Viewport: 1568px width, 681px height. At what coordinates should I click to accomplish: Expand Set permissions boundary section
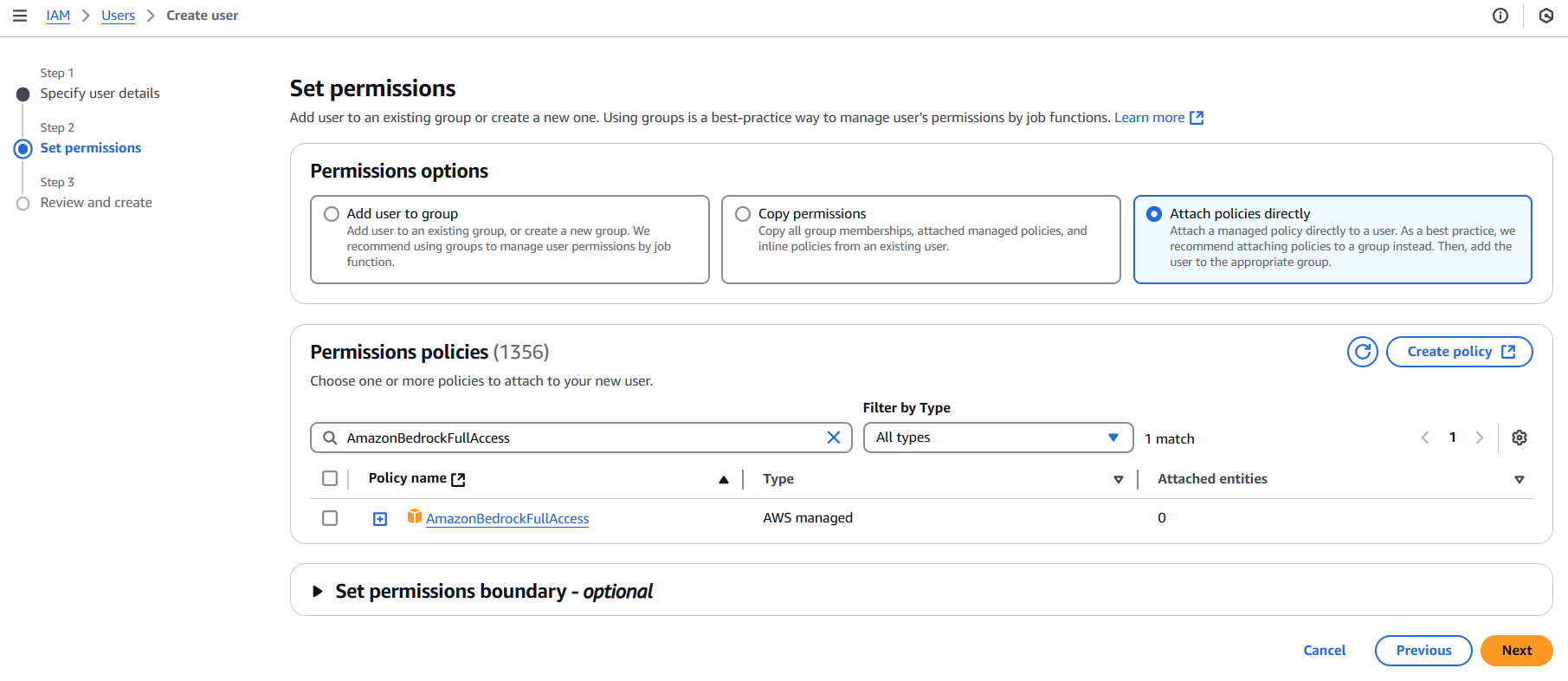pos(318,591)
